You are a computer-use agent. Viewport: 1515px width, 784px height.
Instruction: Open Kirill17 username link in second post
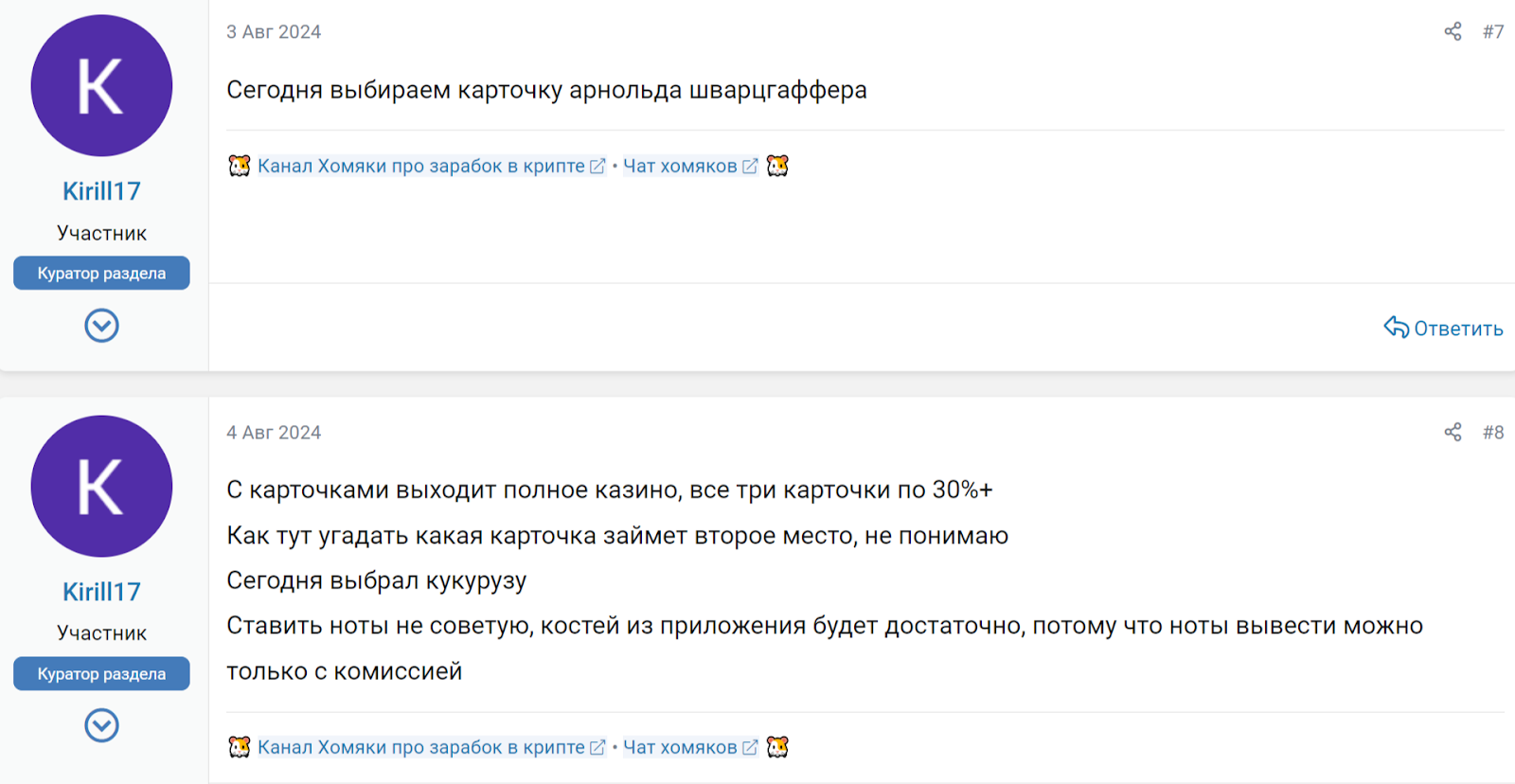coord(101,592)
